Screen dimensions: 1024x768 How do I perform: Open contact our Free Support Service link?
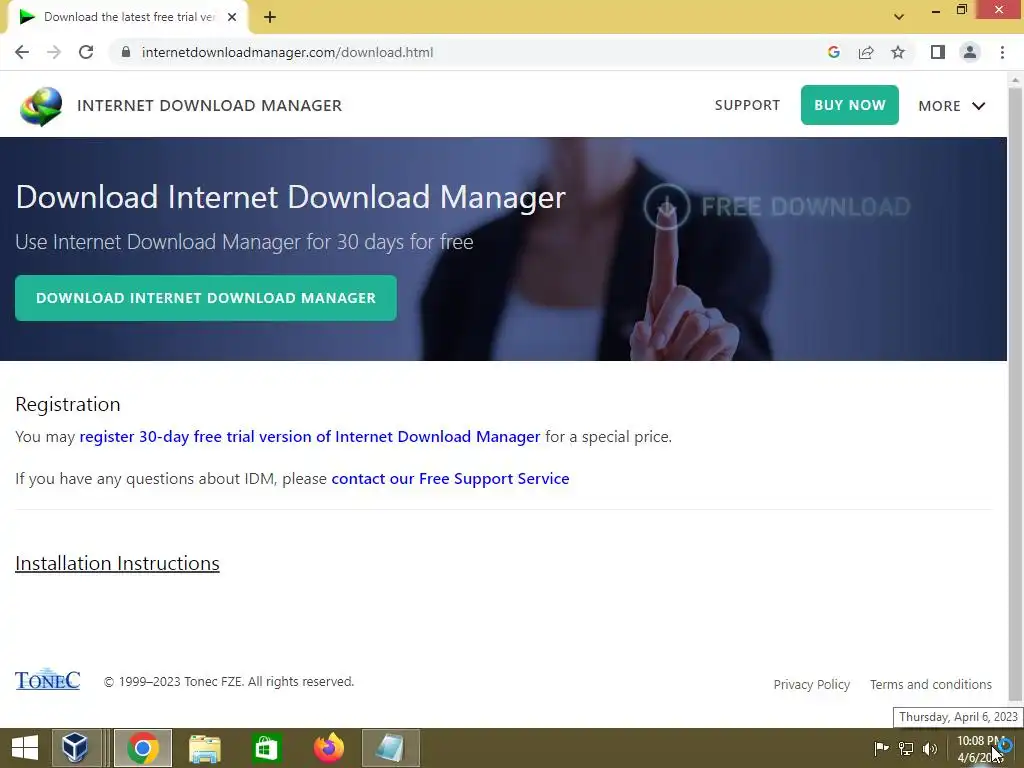coord(450,479)
